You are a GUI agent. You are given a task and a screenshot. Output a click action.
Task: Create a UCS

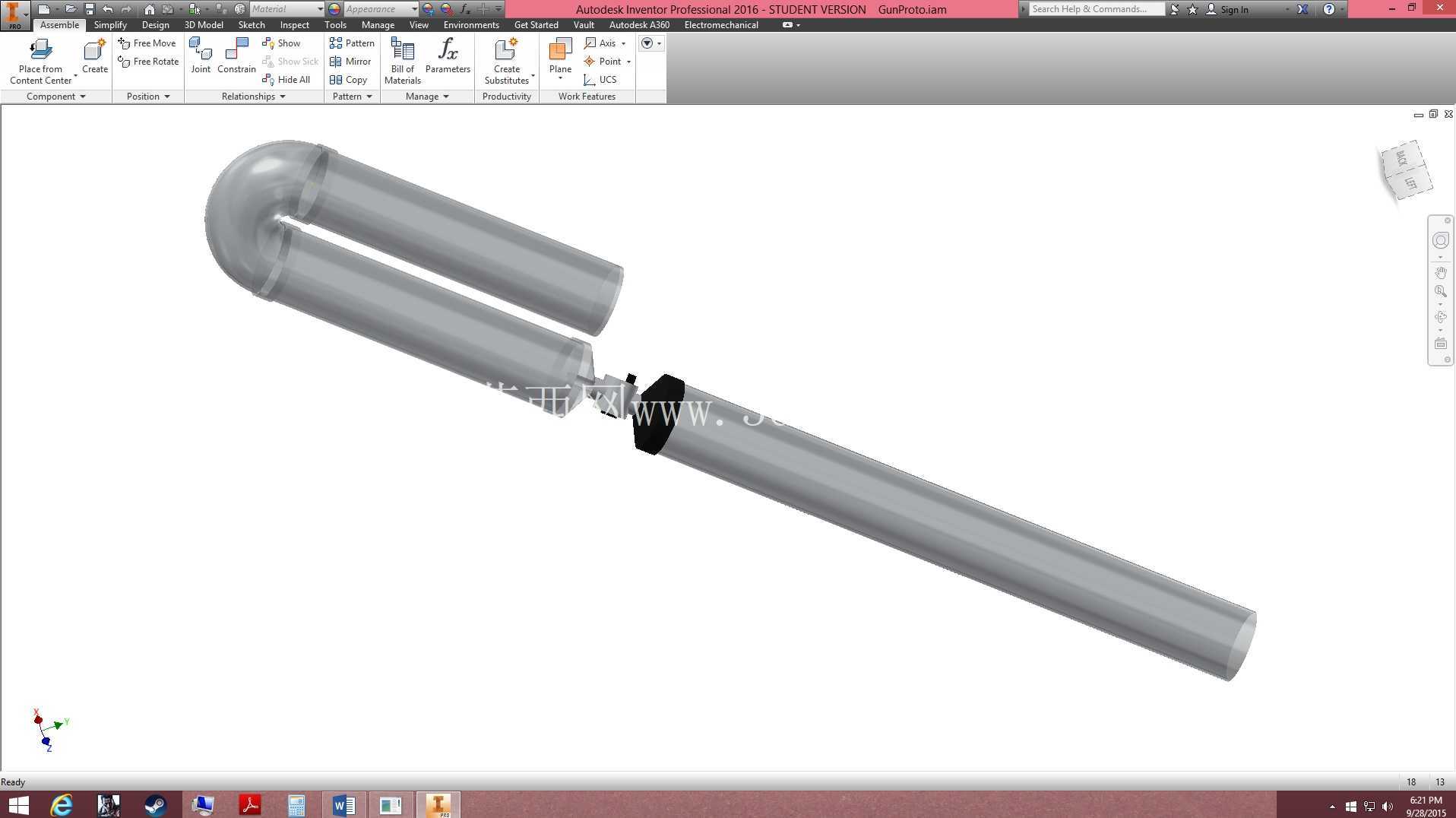click(600, 80)
